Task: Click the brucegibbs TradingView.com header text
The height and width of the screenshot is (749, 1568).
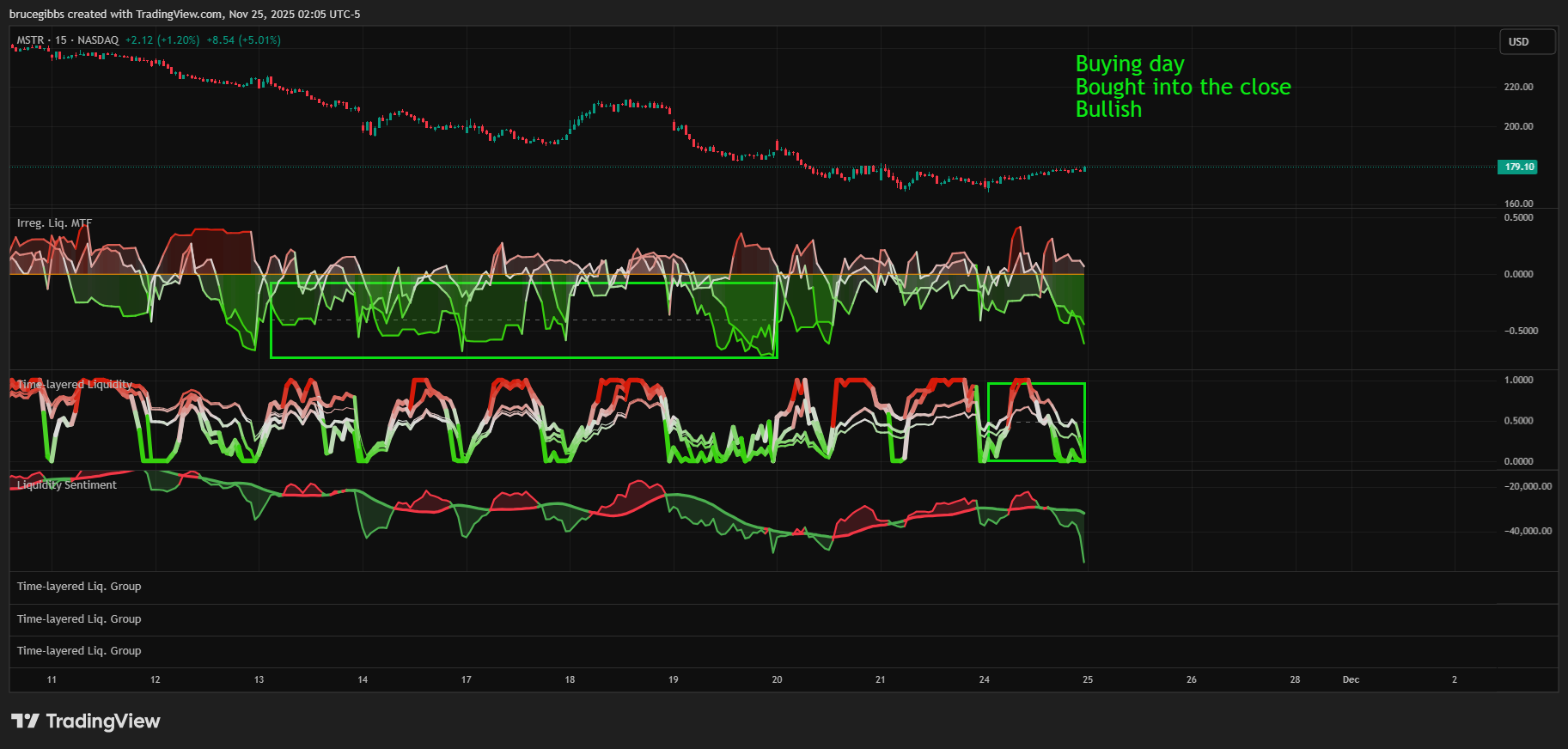Action: click(185, 14)
